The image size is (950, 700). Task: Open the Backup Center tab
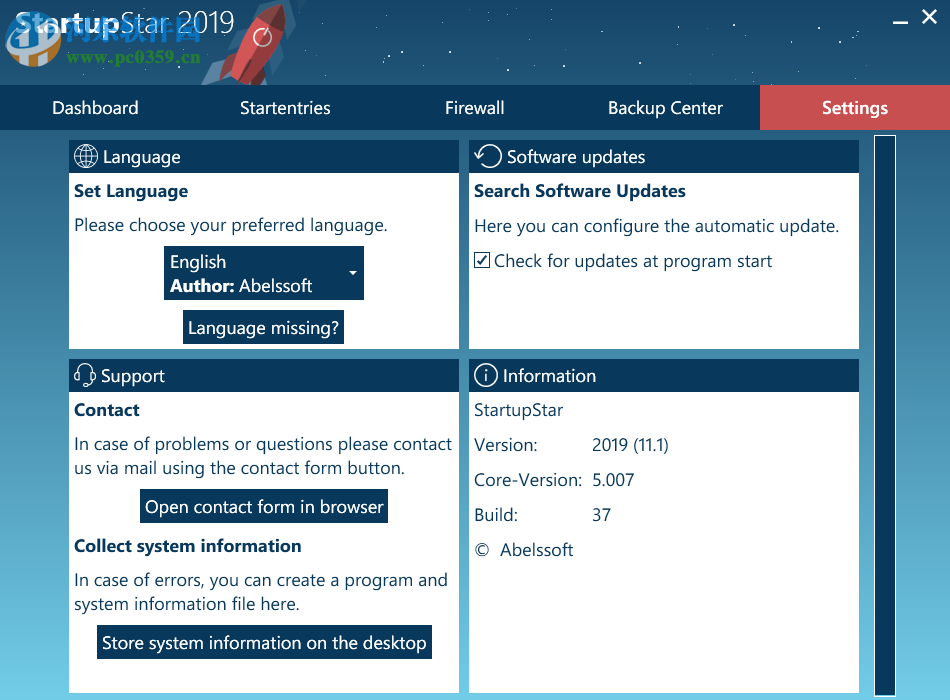[666, 107]
